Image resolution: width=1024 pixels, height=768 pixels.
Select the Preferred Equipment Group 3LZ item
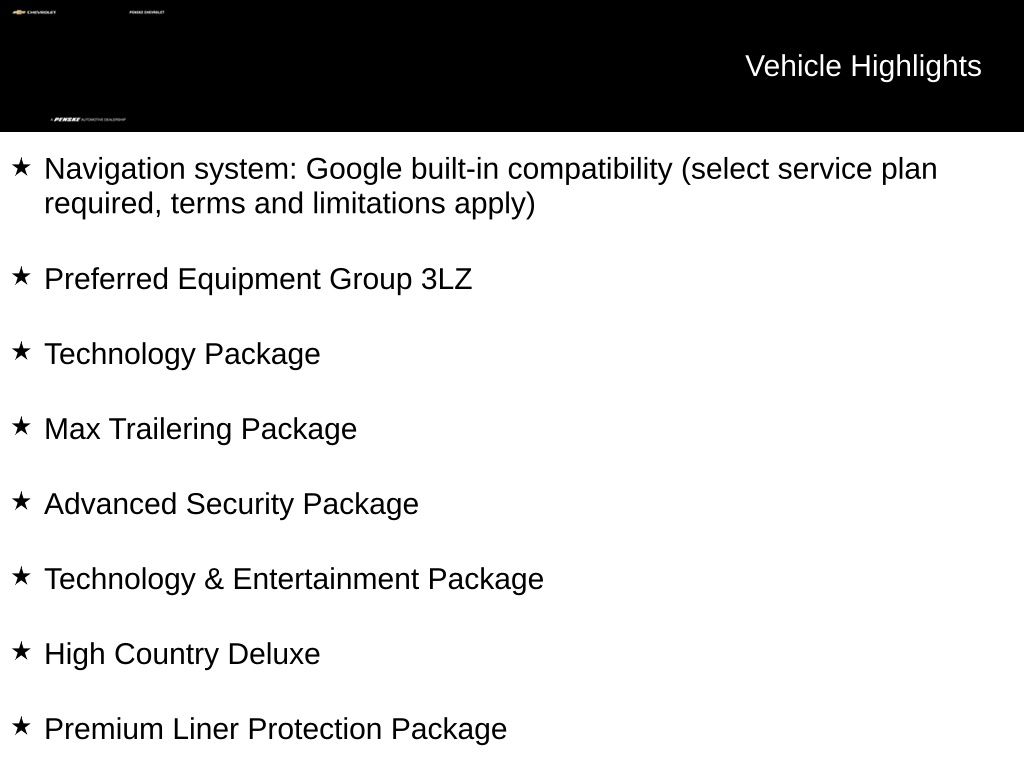(x=258, y=280)
